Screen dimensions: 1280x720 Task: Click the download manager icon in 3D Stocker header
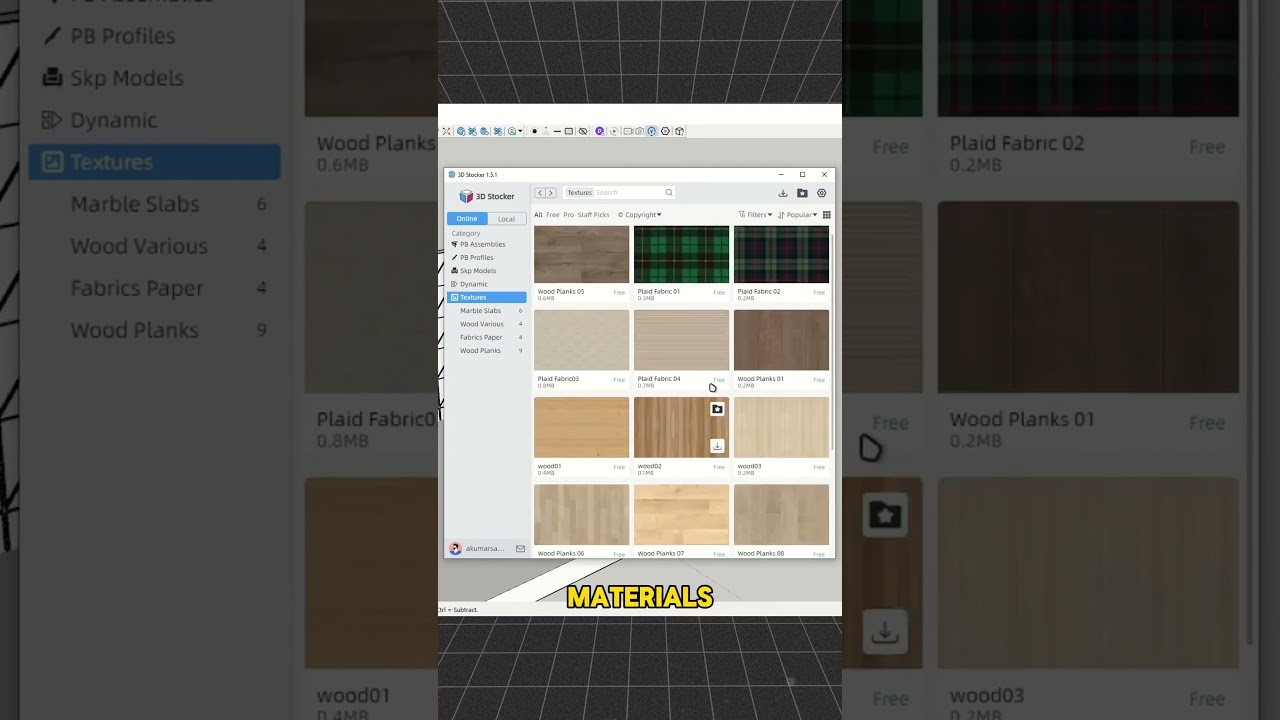tap(783, 193)
